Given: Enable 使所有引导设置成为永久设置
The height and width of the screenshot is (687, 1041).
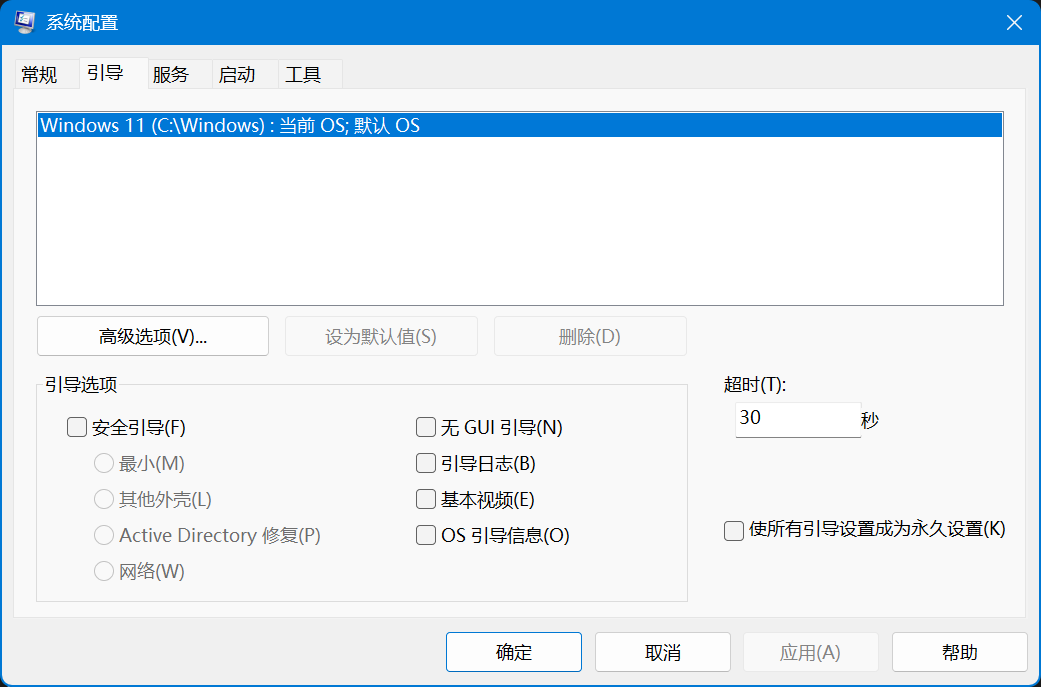Looking at the screenshot, I should pyautogui.click(x=733, y=530).
